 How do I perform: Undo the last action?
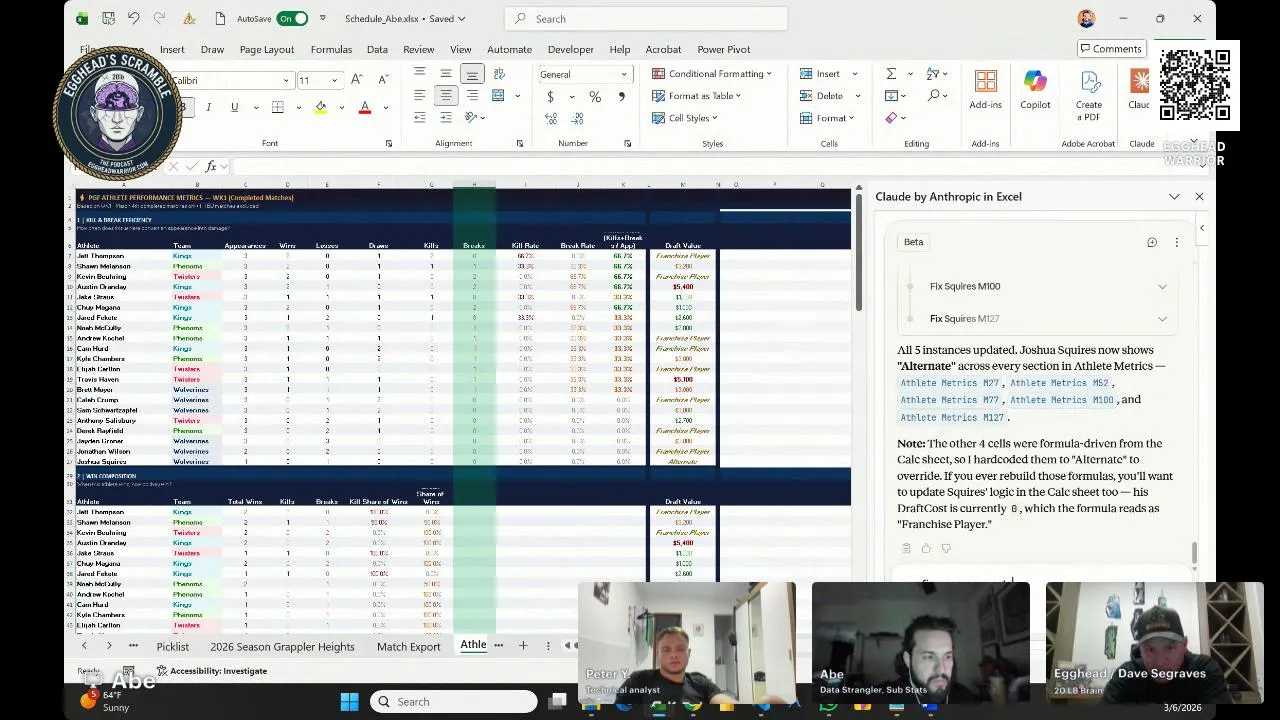[x=133, y=19]
